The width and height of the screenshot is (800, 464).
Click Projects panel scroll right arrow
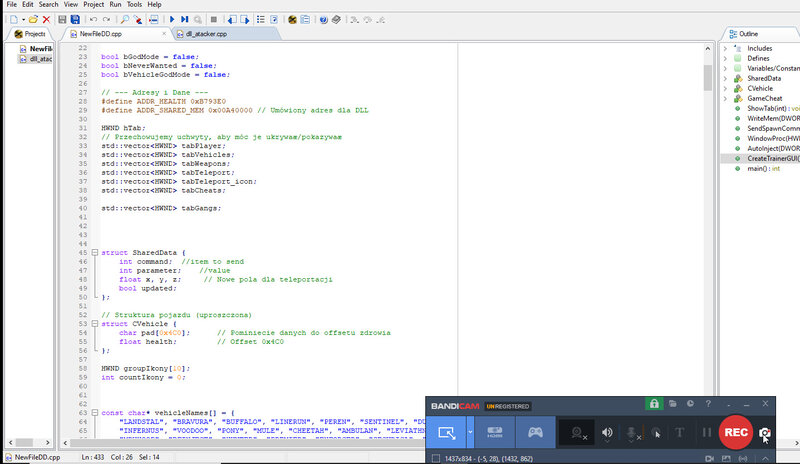click(47, 443)
